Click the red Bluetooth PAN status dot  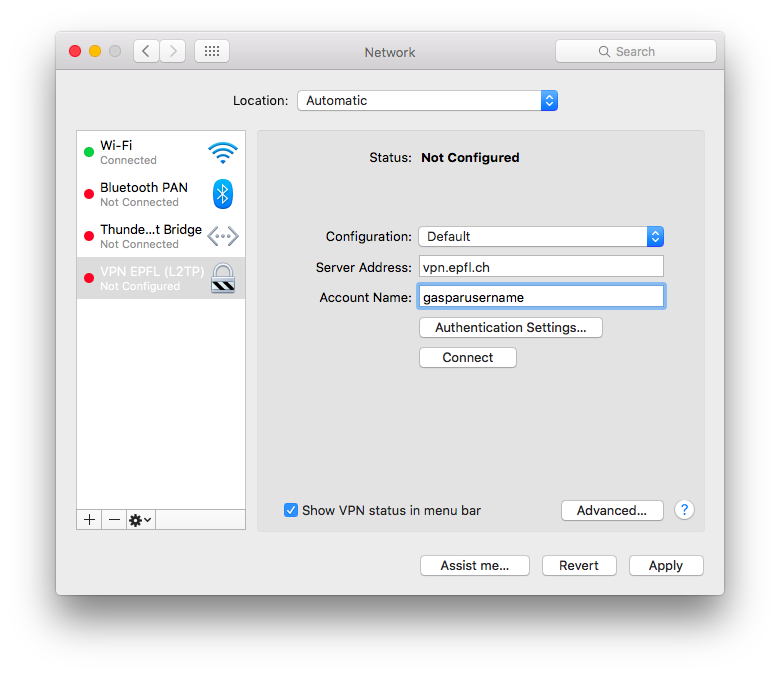[x=89, y=194]
